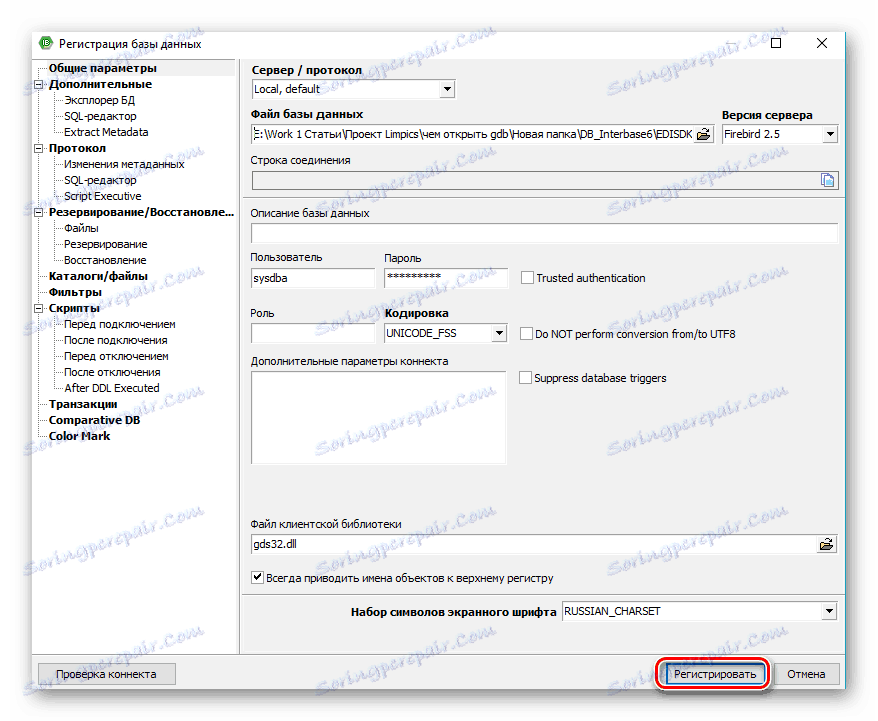This screenshot has height=721, width=878.
Task: Click the client library gds32.dll field
Action: [534, 544]
